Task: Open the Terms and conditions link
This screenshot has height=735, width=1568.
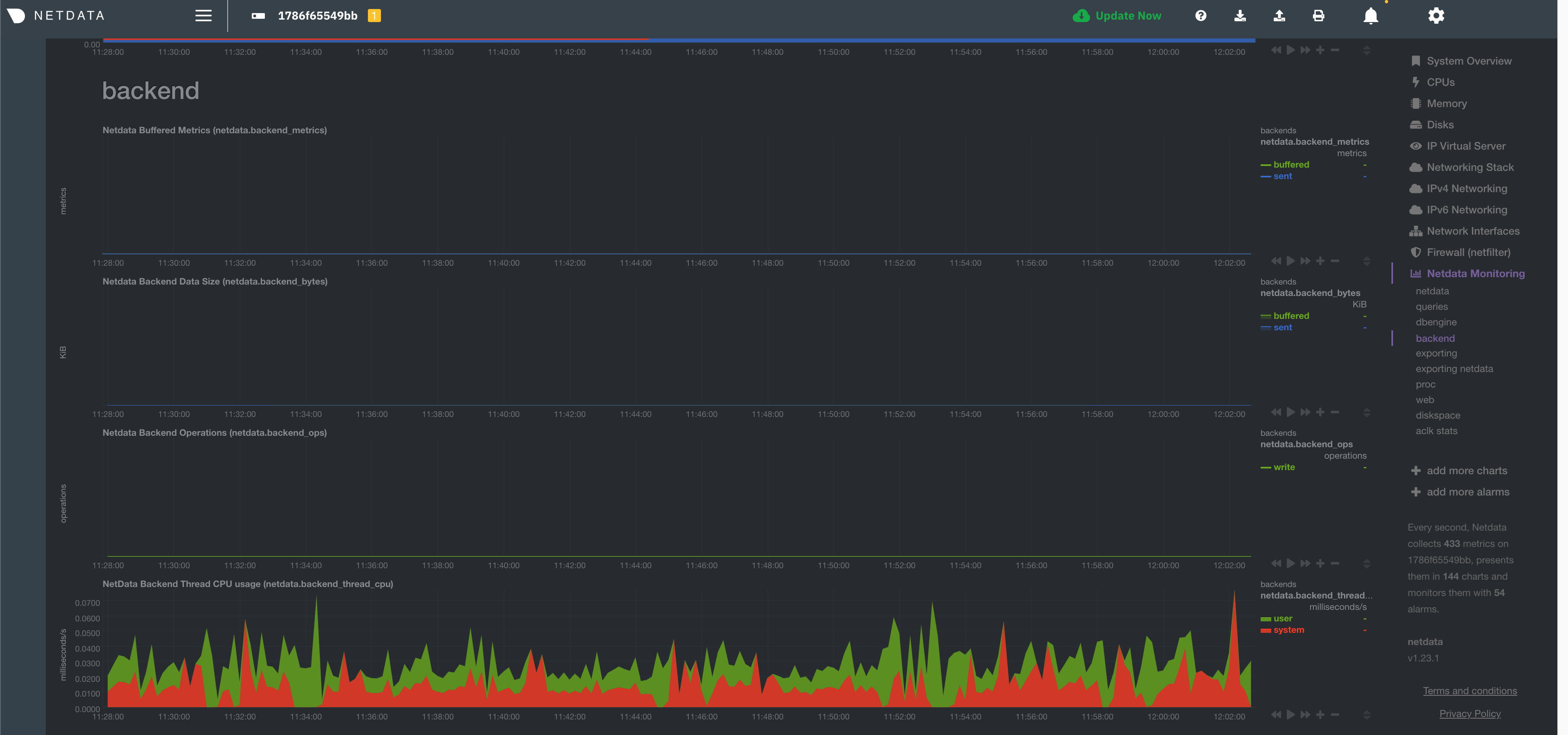Action: click(x=1469, y=690)
